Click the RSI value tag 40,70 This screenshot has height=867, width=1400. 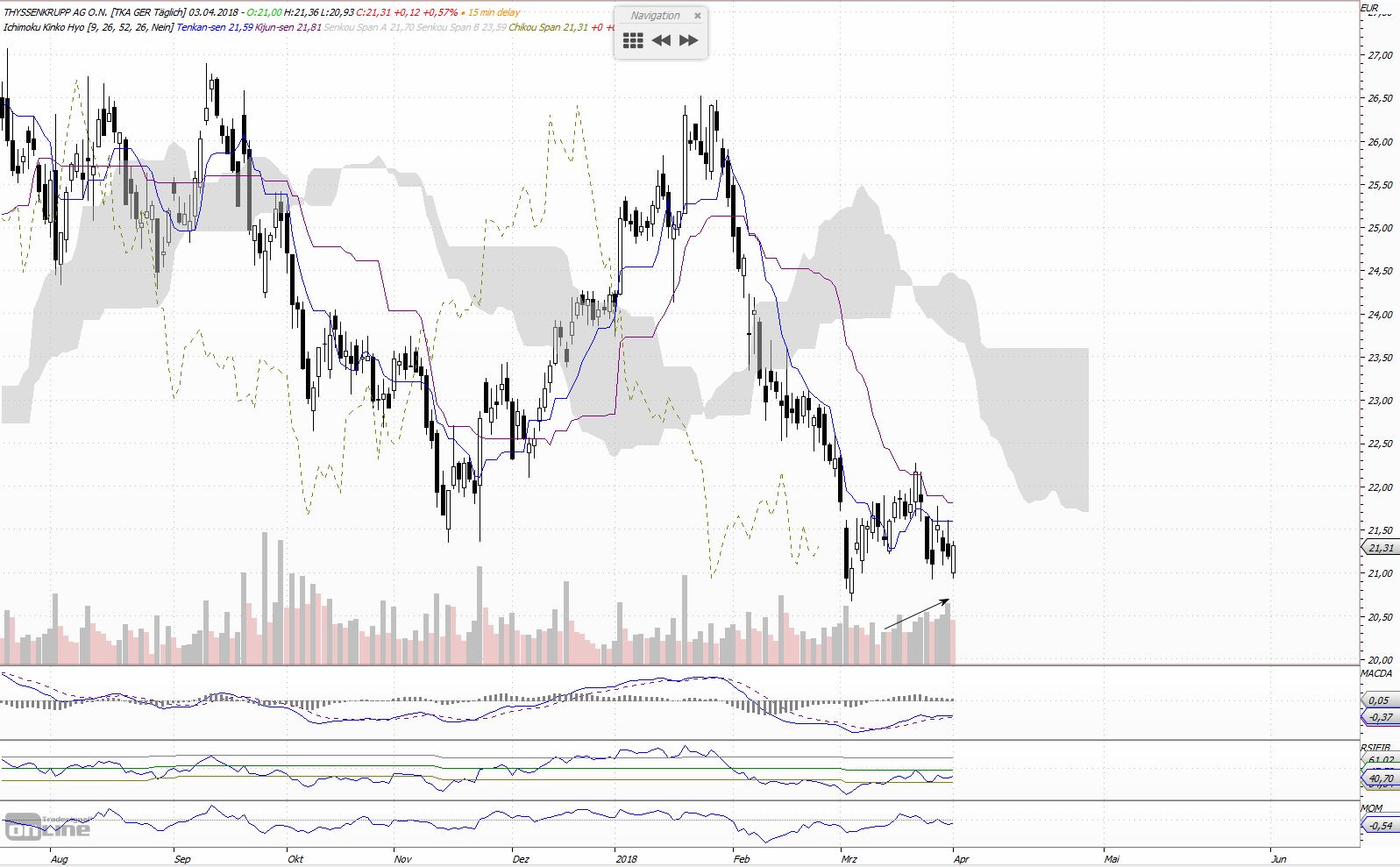click(1381, 778)
